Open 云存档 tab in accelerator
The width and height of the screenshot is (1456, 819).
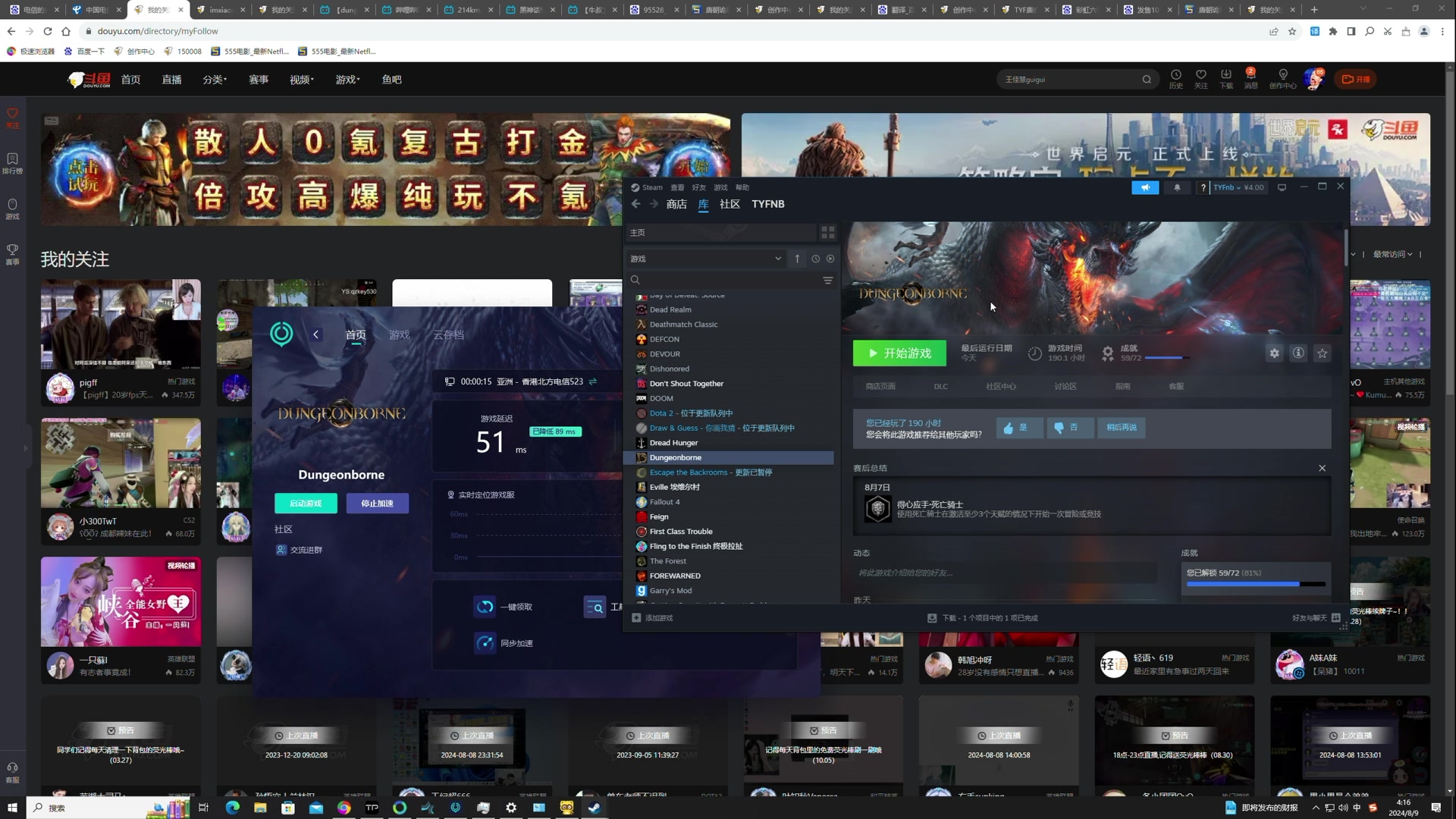coord(448,335)
